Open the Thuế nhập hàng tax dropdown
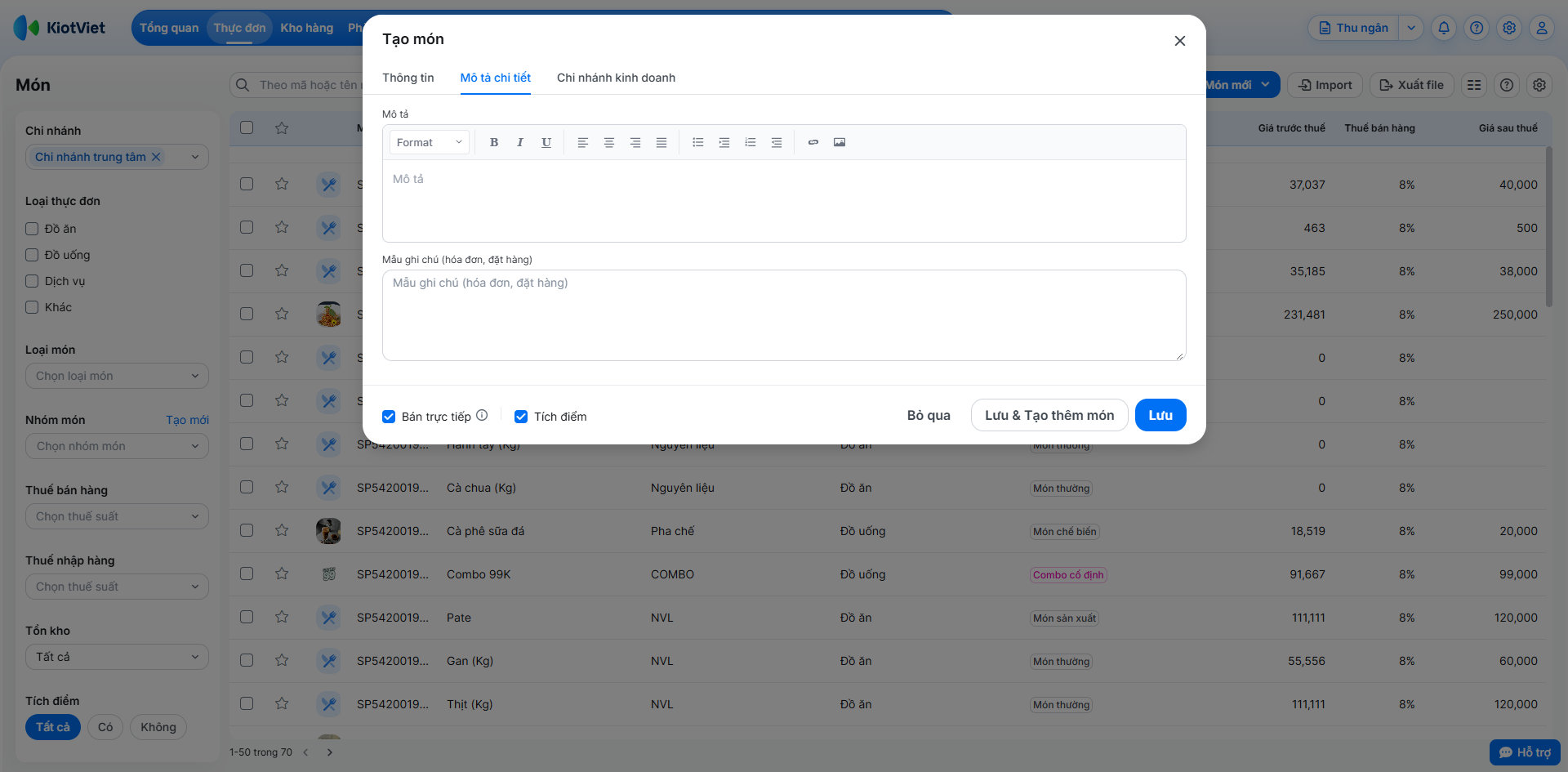This screenshot has width=1568, height=772. (x=117, y=587)
